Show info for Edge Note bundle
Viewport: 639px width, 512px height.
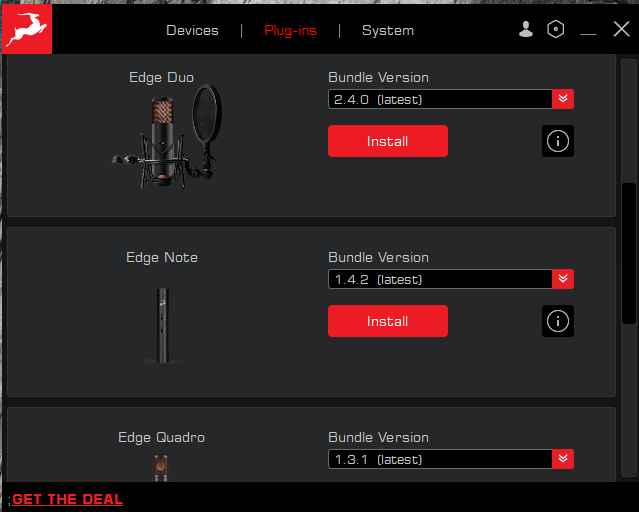tap(557, 321)
